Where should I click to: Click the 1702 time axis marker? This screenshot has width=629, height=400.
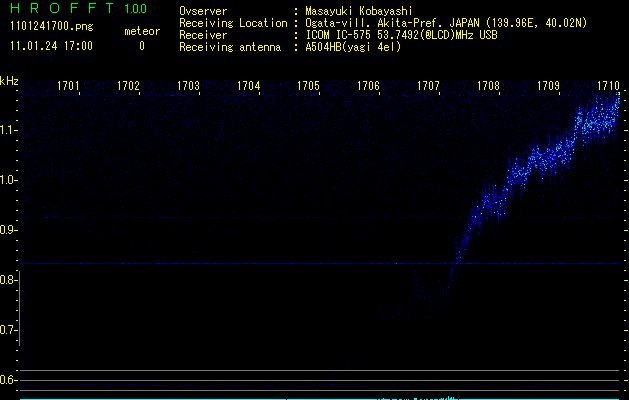128,86
